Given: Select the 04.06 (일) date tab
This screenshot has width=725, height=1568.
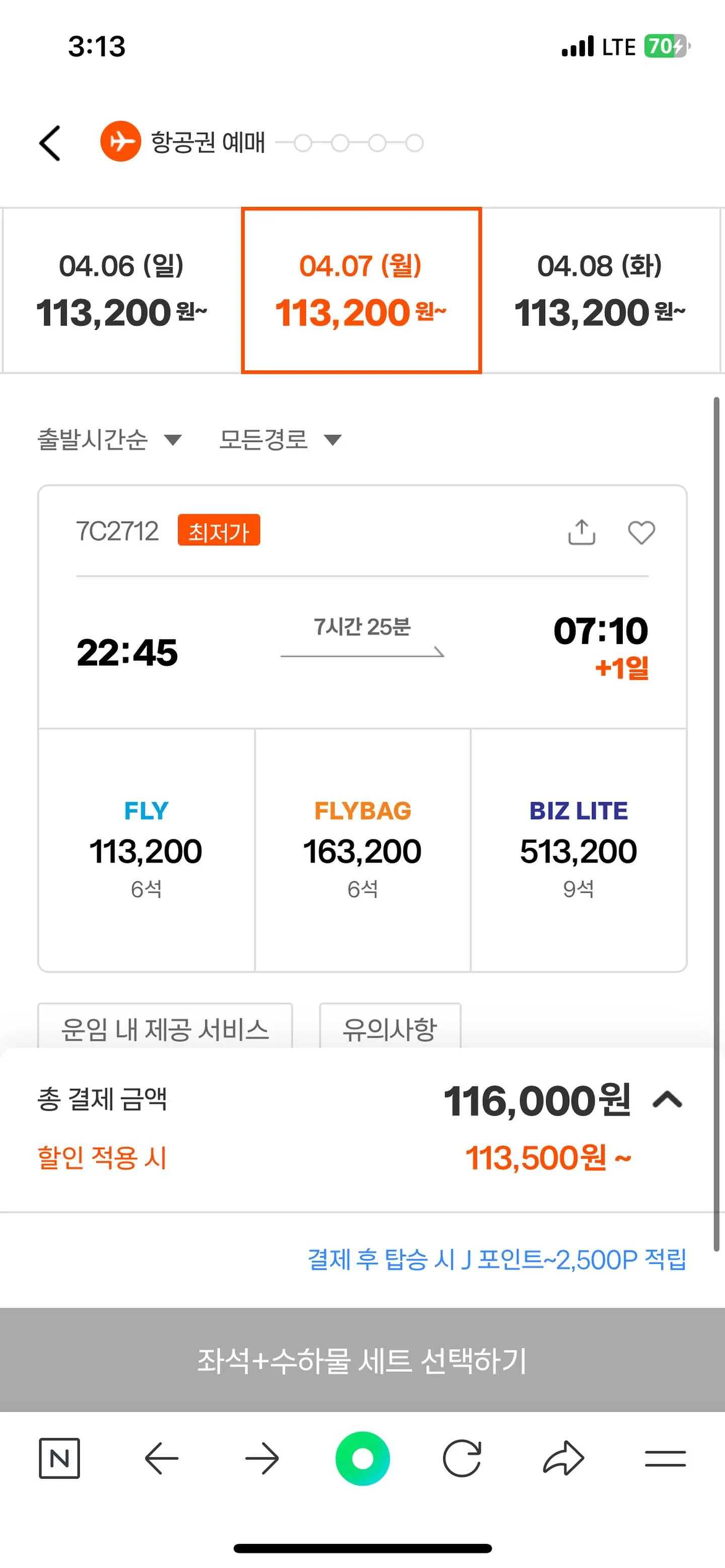Looking at the screenshot, I should point(122,290).
